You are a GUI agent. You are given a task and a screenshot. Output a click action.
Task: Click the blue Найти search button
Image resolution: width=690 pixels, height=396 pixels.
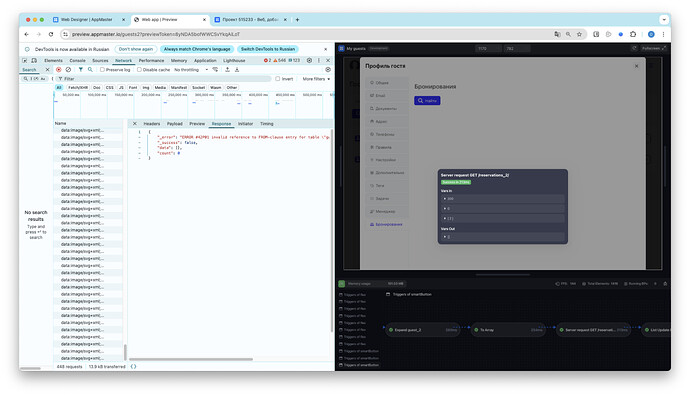coord(427,101)
